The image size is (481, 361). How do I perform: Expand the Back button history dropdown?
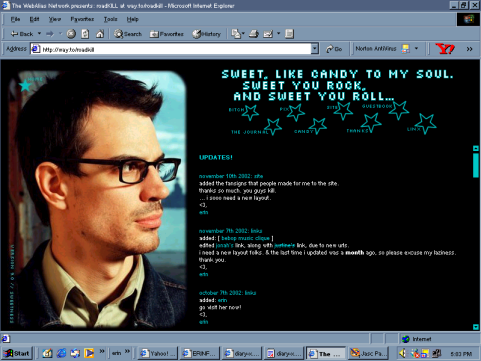39,33
